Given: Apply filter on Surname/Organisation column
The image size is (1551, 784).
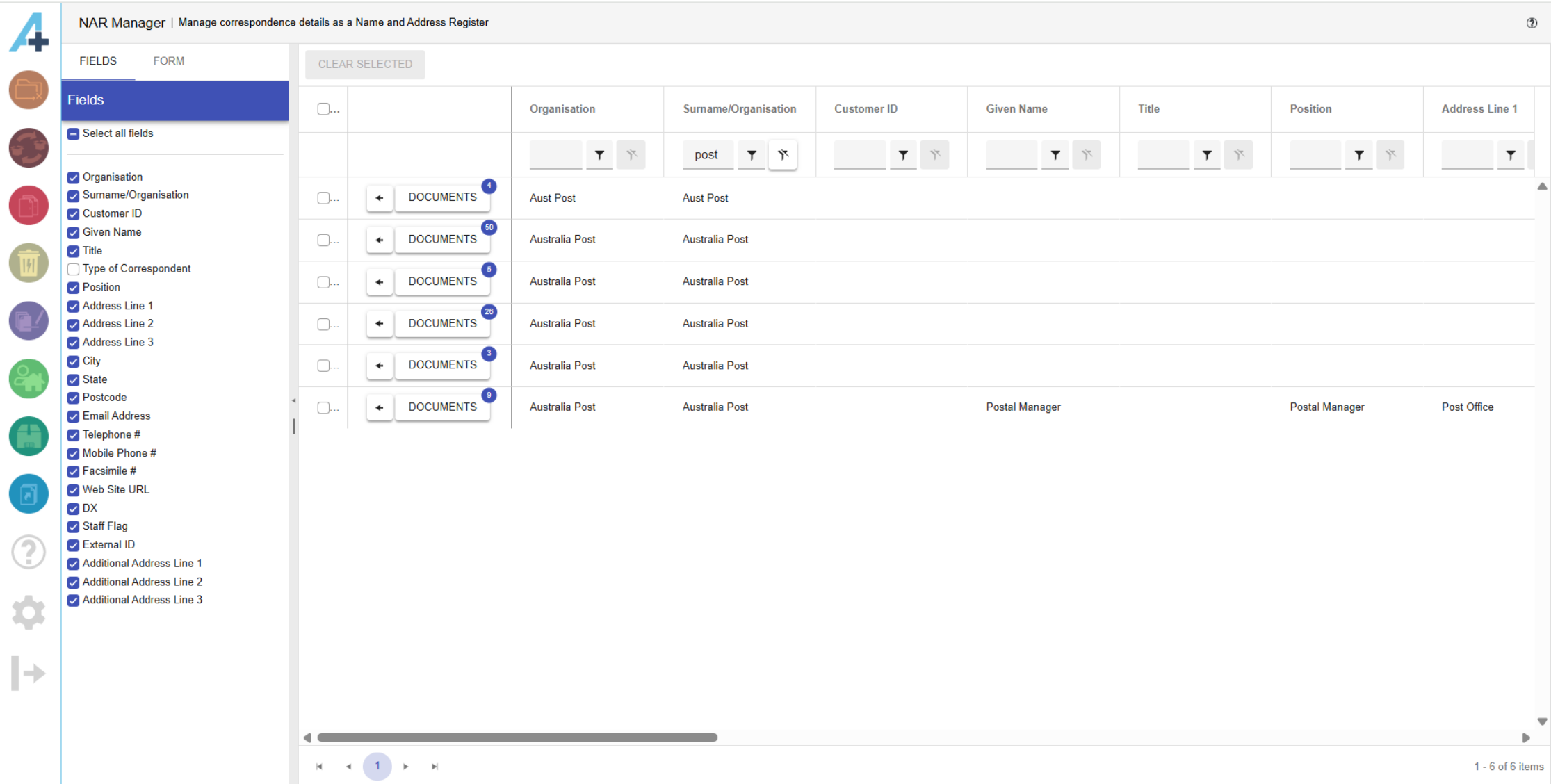Looking at the screenshot, I should point(752,155).
